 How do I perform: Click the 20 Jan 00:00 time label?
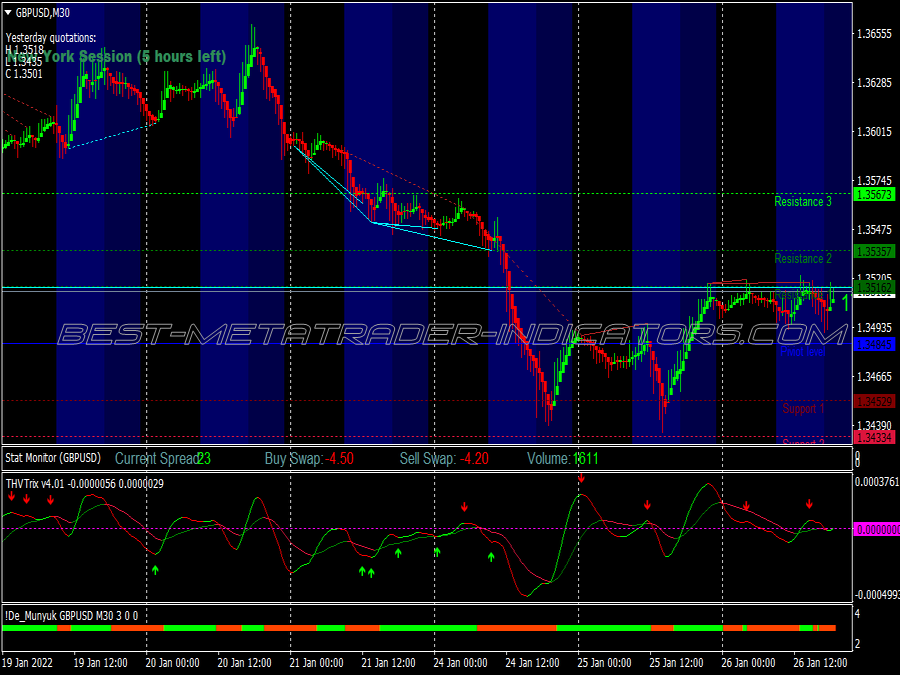click(x=172, y=662)
